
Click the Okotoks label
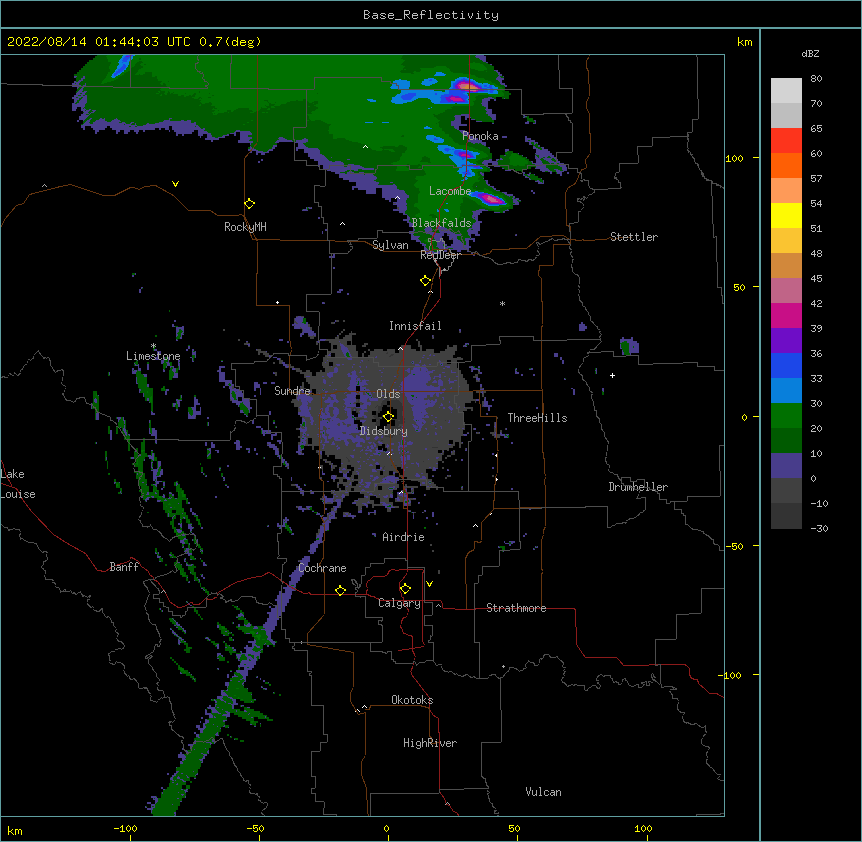[412, 700]
